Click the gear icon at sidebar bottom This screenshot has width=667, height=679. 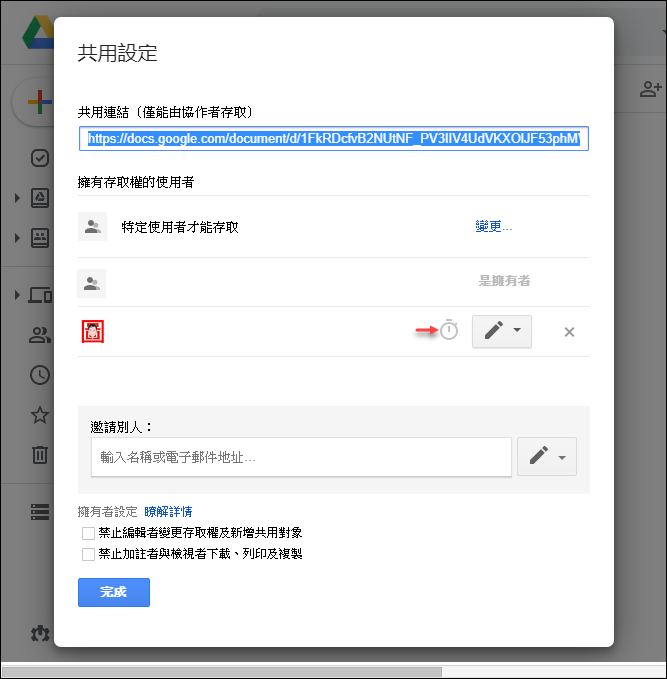(x=40, y=634)
